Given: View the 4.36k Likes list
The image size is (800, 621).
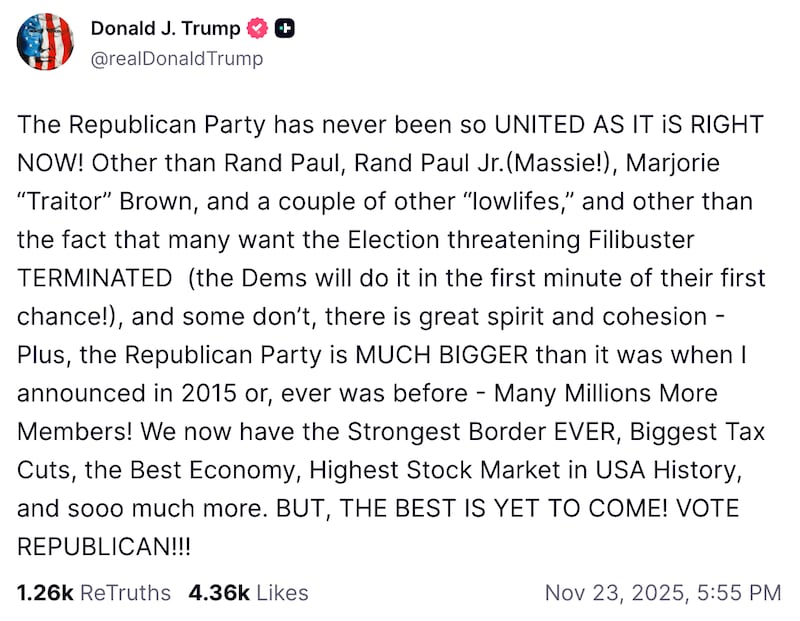Looking at the screenshot, I should tap(248, 592).
